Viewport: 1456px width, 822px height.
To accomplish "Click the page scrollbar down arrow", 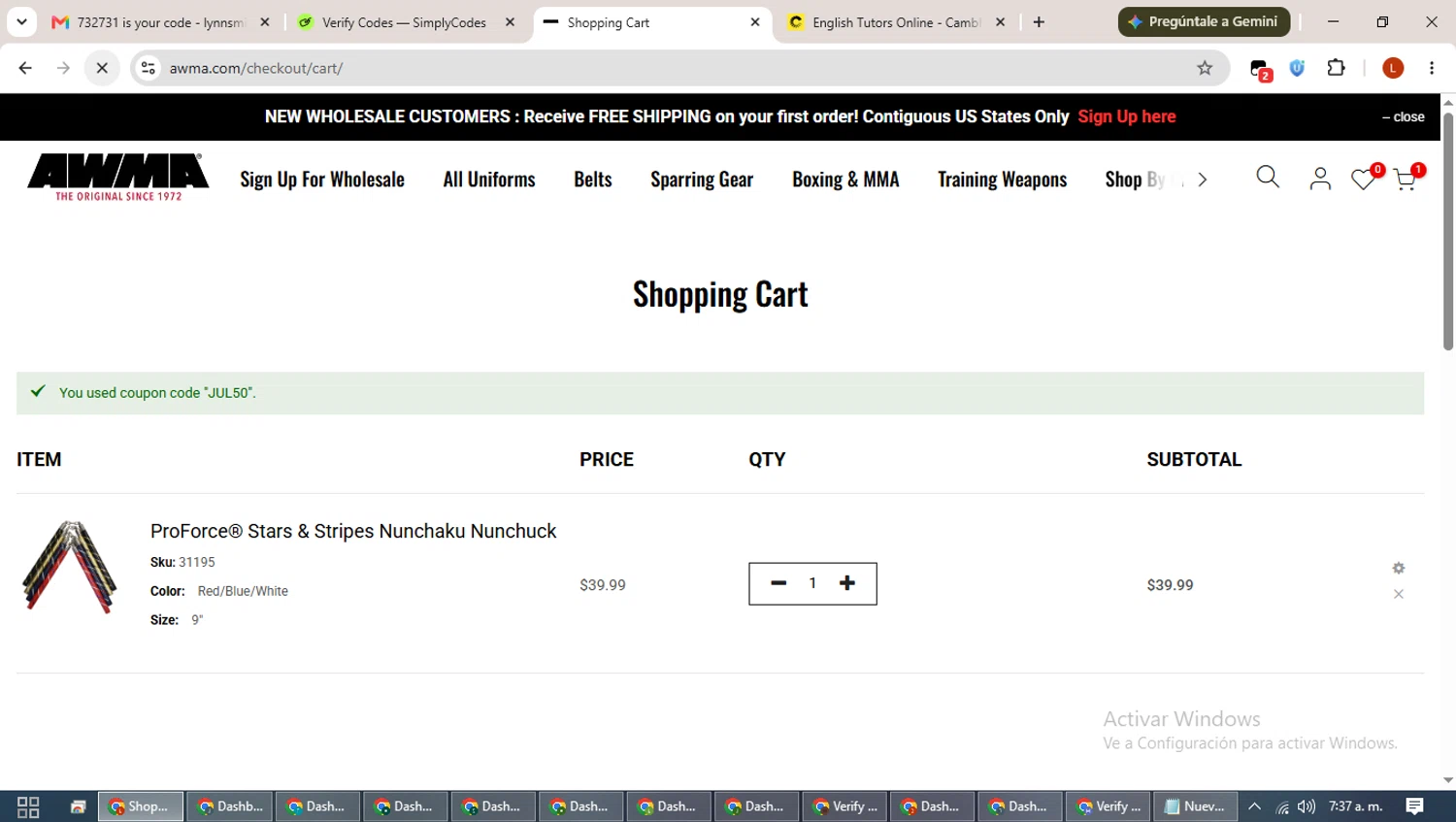I will [1448, 780].
